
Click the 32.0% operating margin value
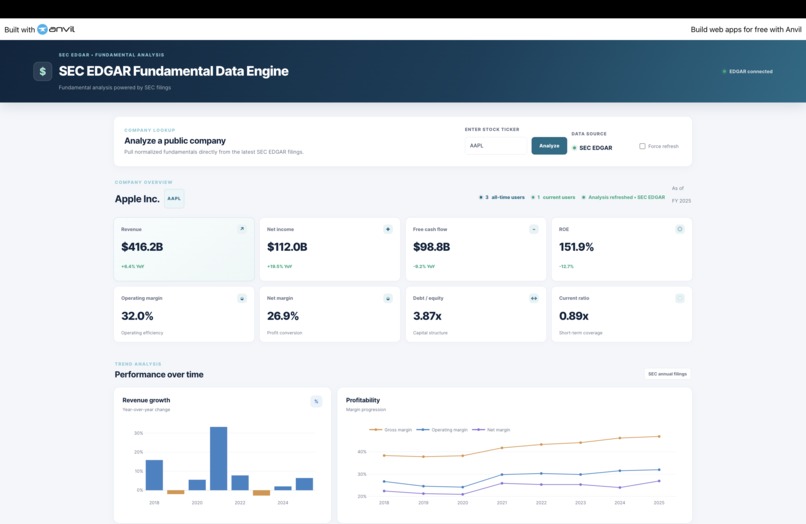[137, 316]
